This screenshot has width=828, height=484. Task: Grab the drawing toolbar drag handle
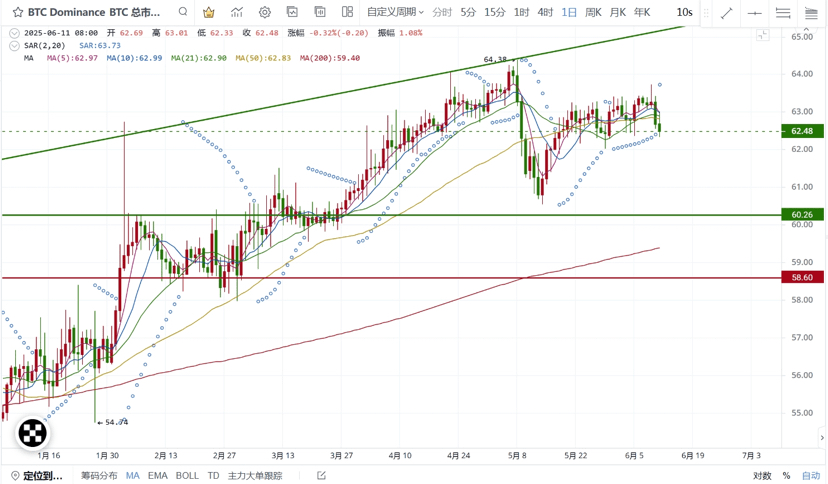tap(706, 13)
